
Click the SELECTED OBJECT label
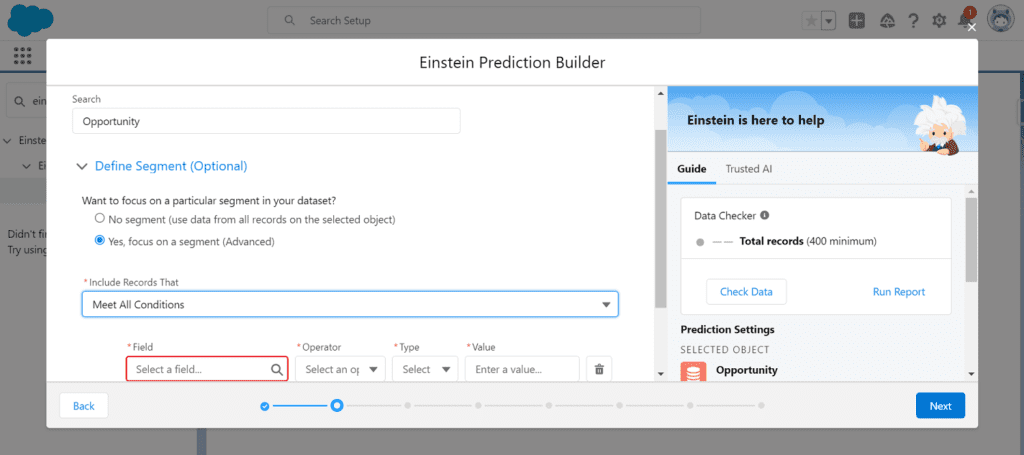[725, 350]
